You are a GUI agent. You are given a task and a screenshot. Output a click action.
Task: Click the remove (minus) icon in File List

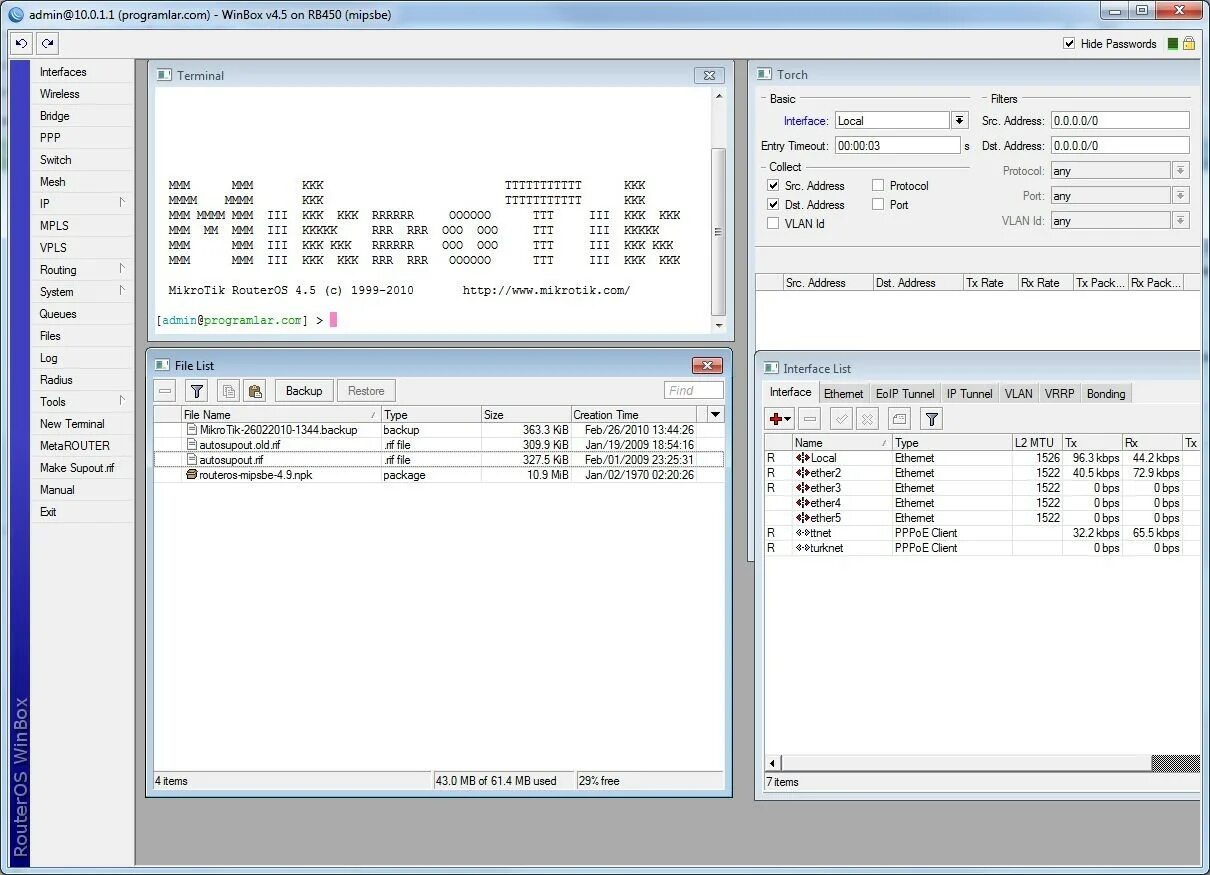[x=166, y=391]
